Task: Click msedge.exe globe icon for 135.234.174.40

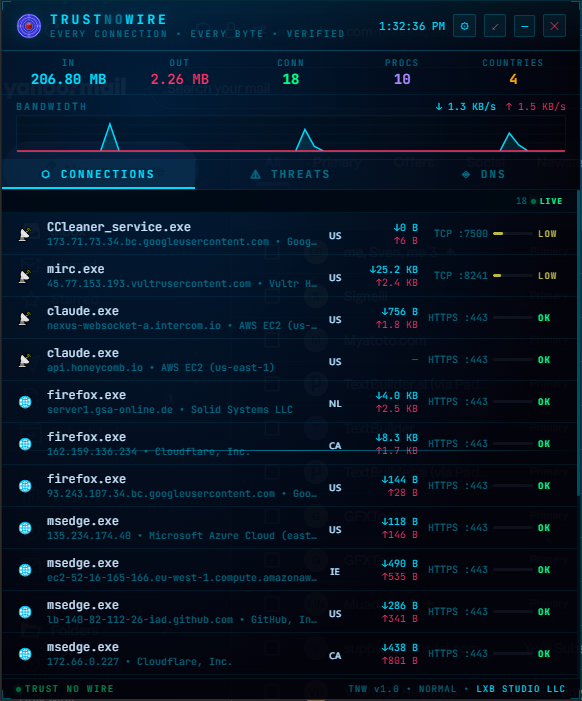Action: coord(25,528)
